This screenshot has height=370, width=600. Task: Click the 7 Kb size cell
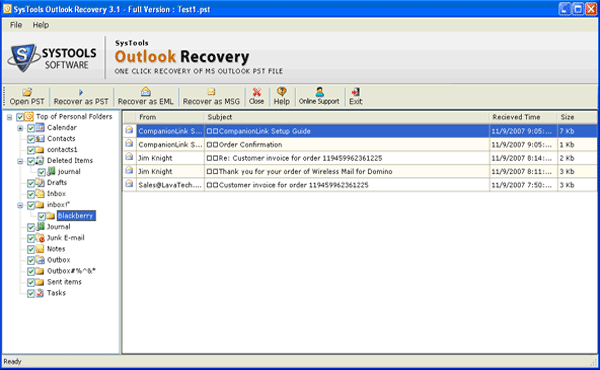(x=577, y=131)
